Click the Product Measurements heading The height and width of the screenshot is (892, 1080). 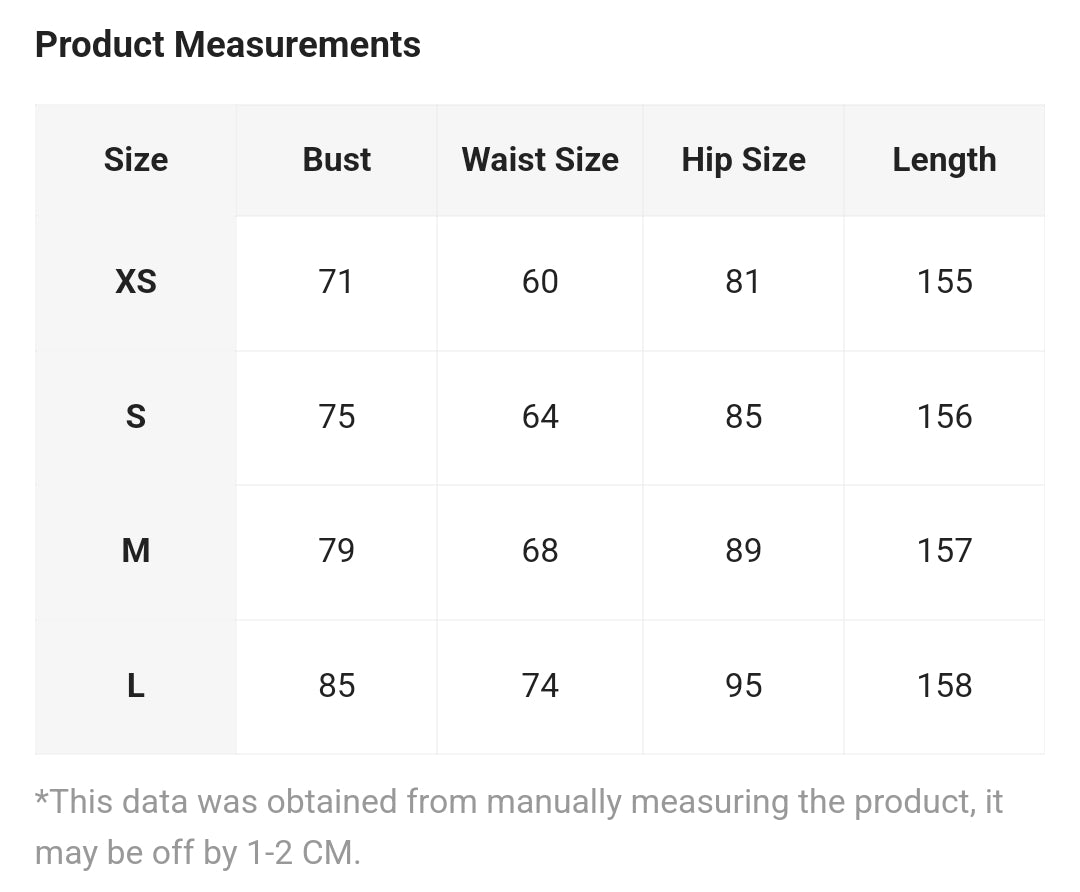point(227,45)
